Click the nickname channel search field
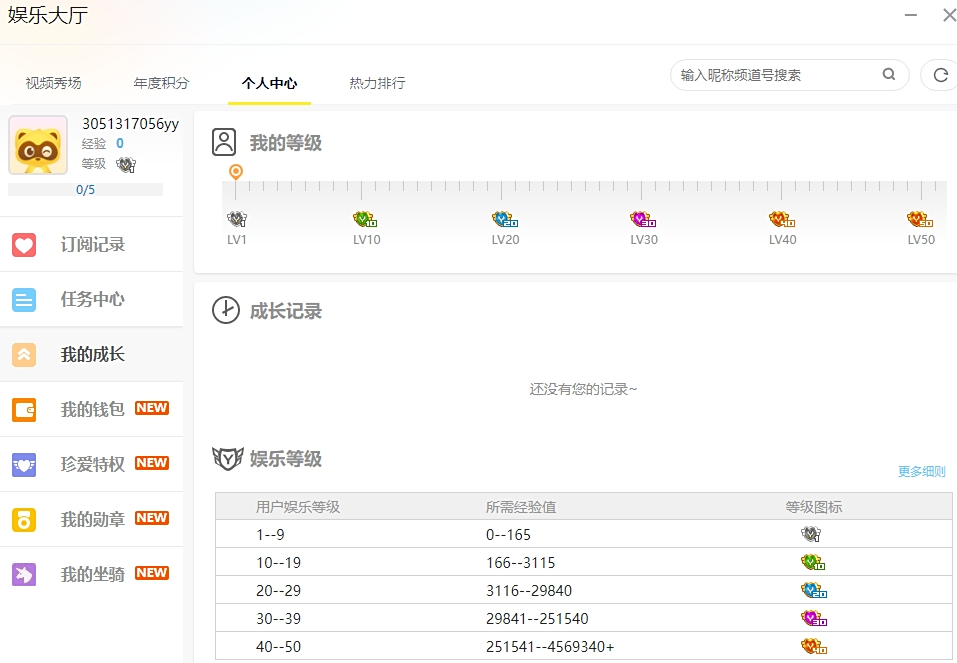The height and width of the screenshot is (663, 957). [775, 75]
